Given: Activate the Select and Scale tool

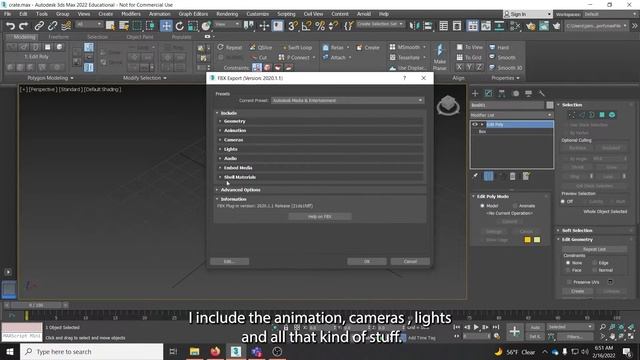Looking at the screenshot, I should (193, 26).
